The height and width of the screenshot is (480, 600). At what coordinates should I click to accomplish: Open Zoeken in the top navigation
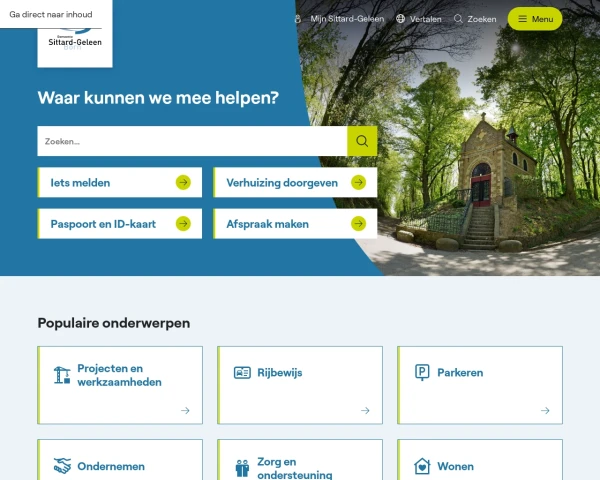tap(482, 19)
